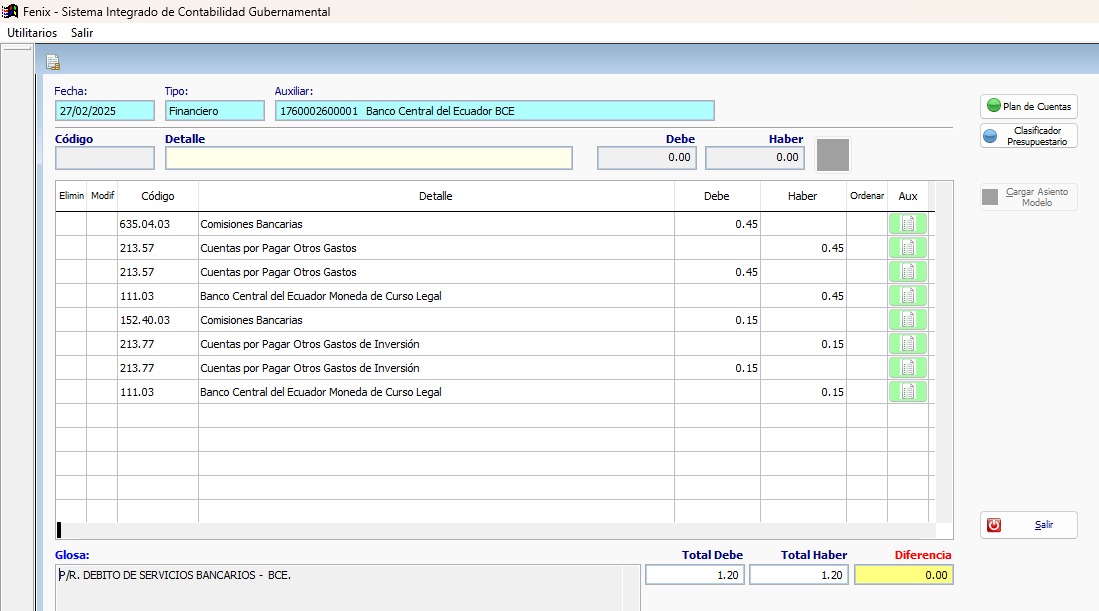
Task: Click the document icon in the toolbar
Action: pyautogui.click(x=53, y=63)
